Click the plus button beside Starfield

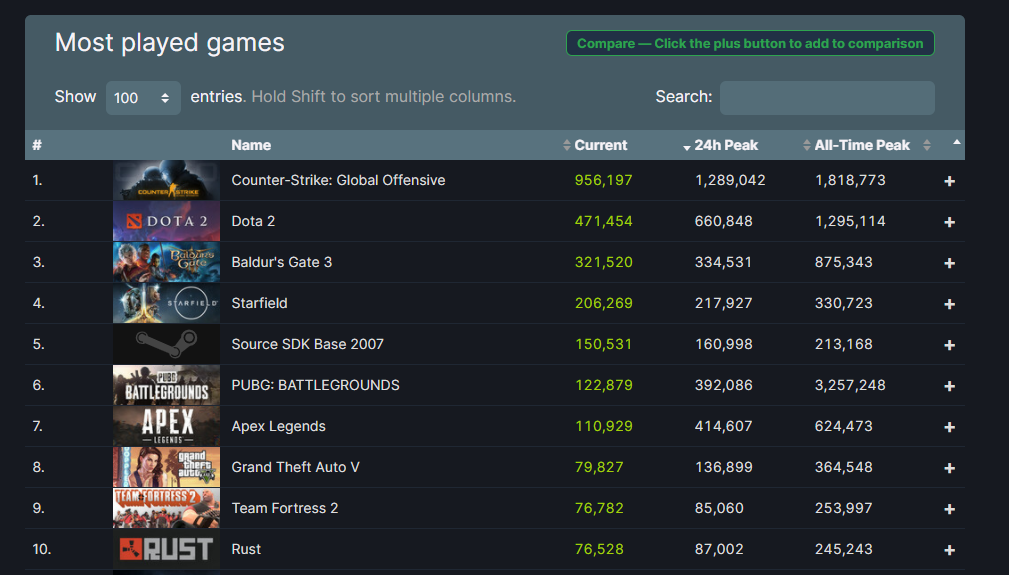click(949, 304)
